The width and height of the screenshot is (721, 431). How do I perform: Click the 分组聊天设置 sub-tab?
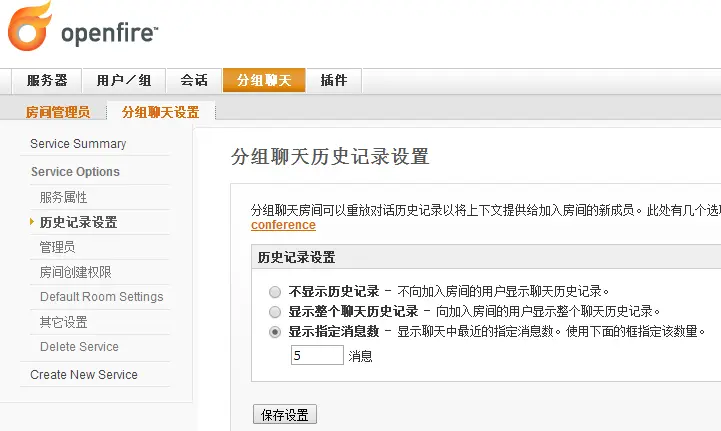(160, 112)
